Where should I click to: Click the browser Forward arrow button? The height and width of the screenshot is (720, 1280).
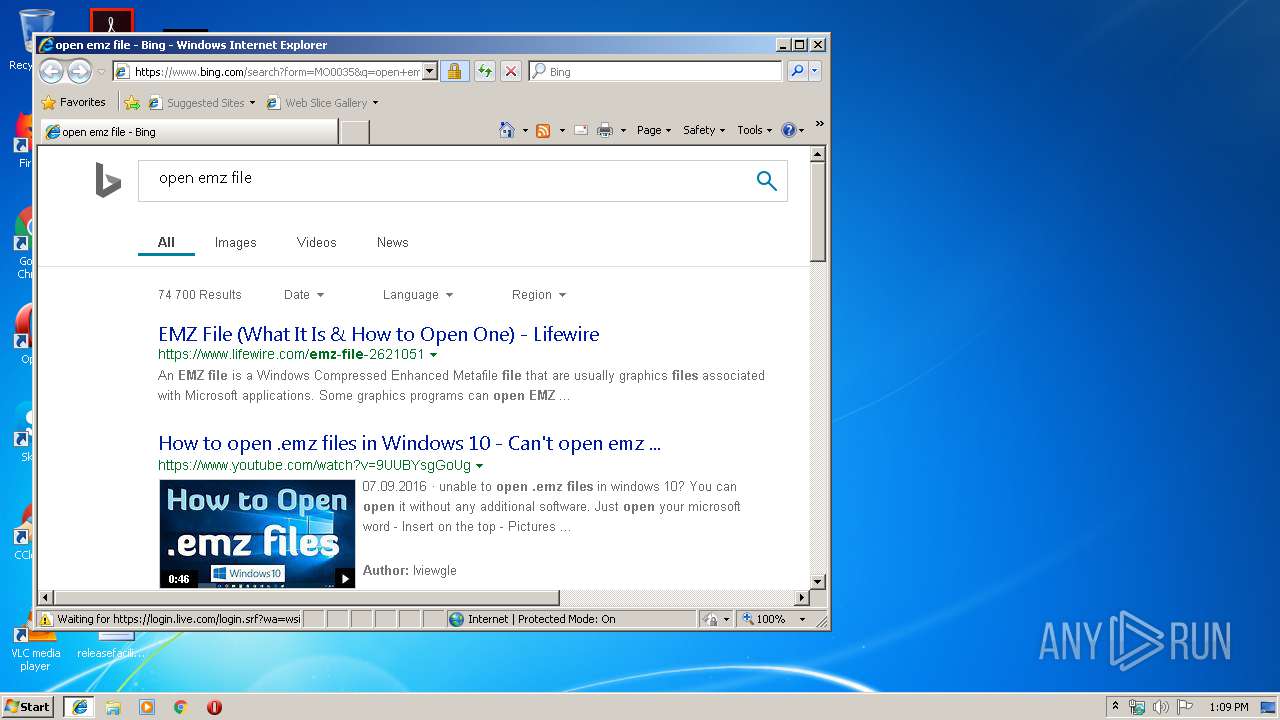(79, 71)
